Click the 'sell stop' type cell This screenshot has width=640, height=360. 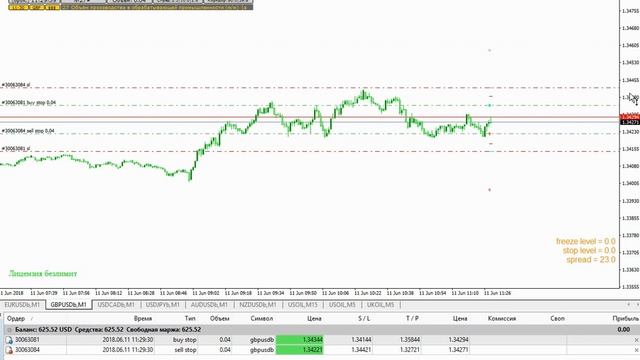185,350
